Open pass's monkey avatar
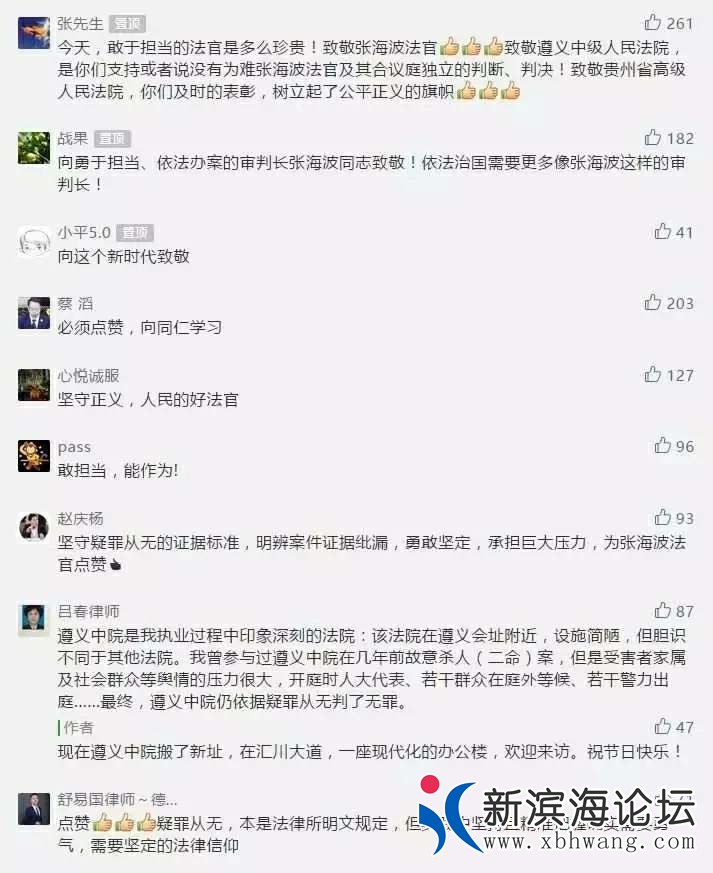Viewport: 713px width, 873px height. click(x=34, y=456)
